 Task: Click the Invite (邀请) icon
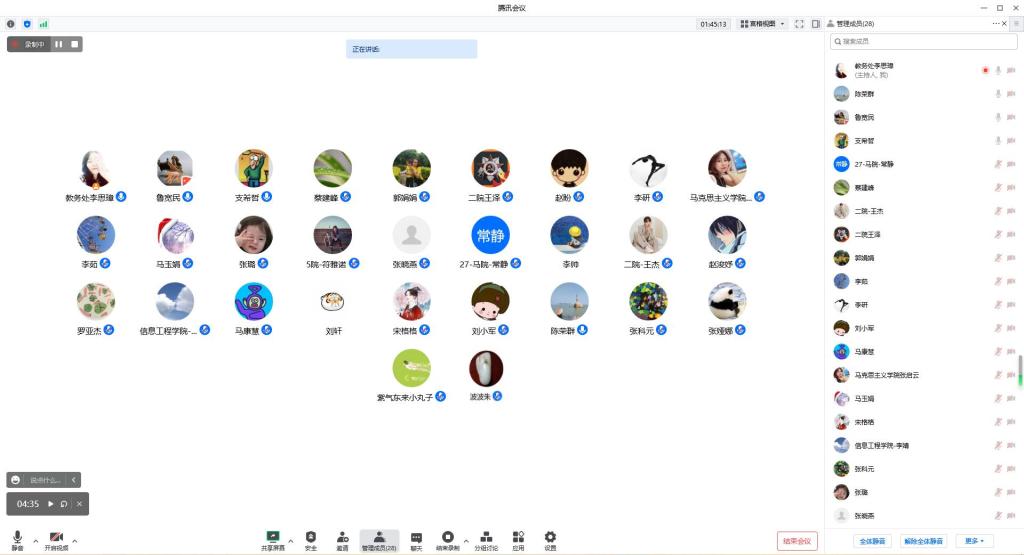point(342,537)
